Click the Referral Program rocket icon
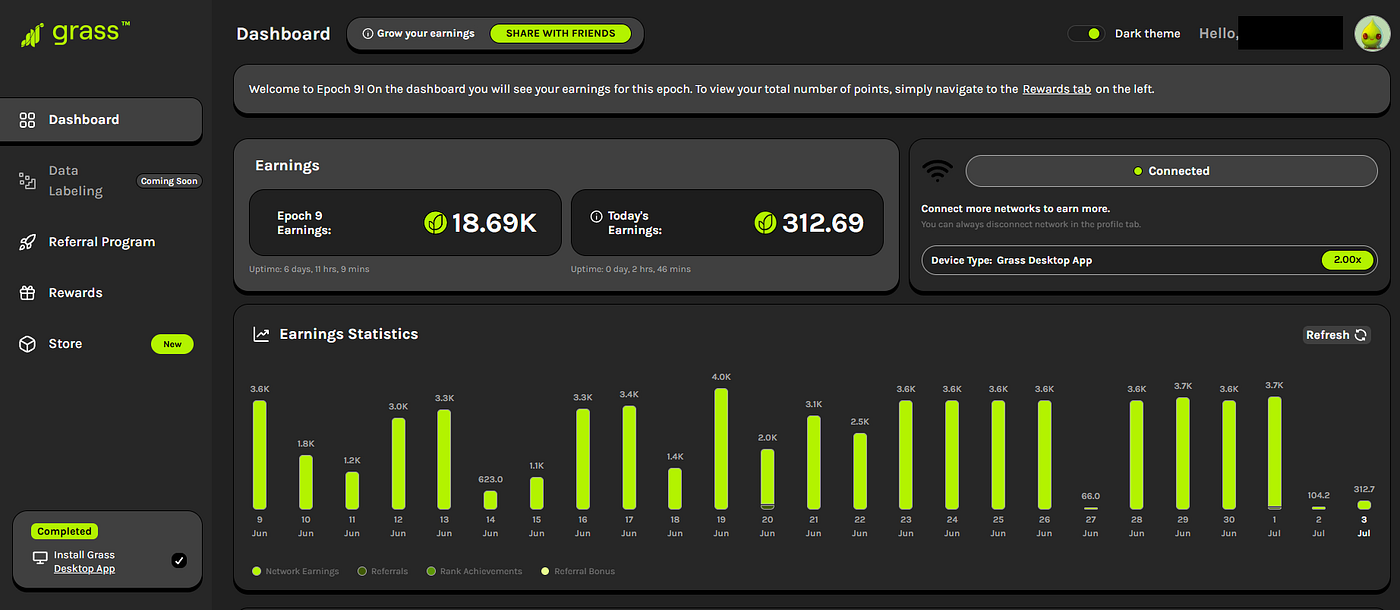The height and width of the screenshot is (610, 1400). [x=28, y=242]
